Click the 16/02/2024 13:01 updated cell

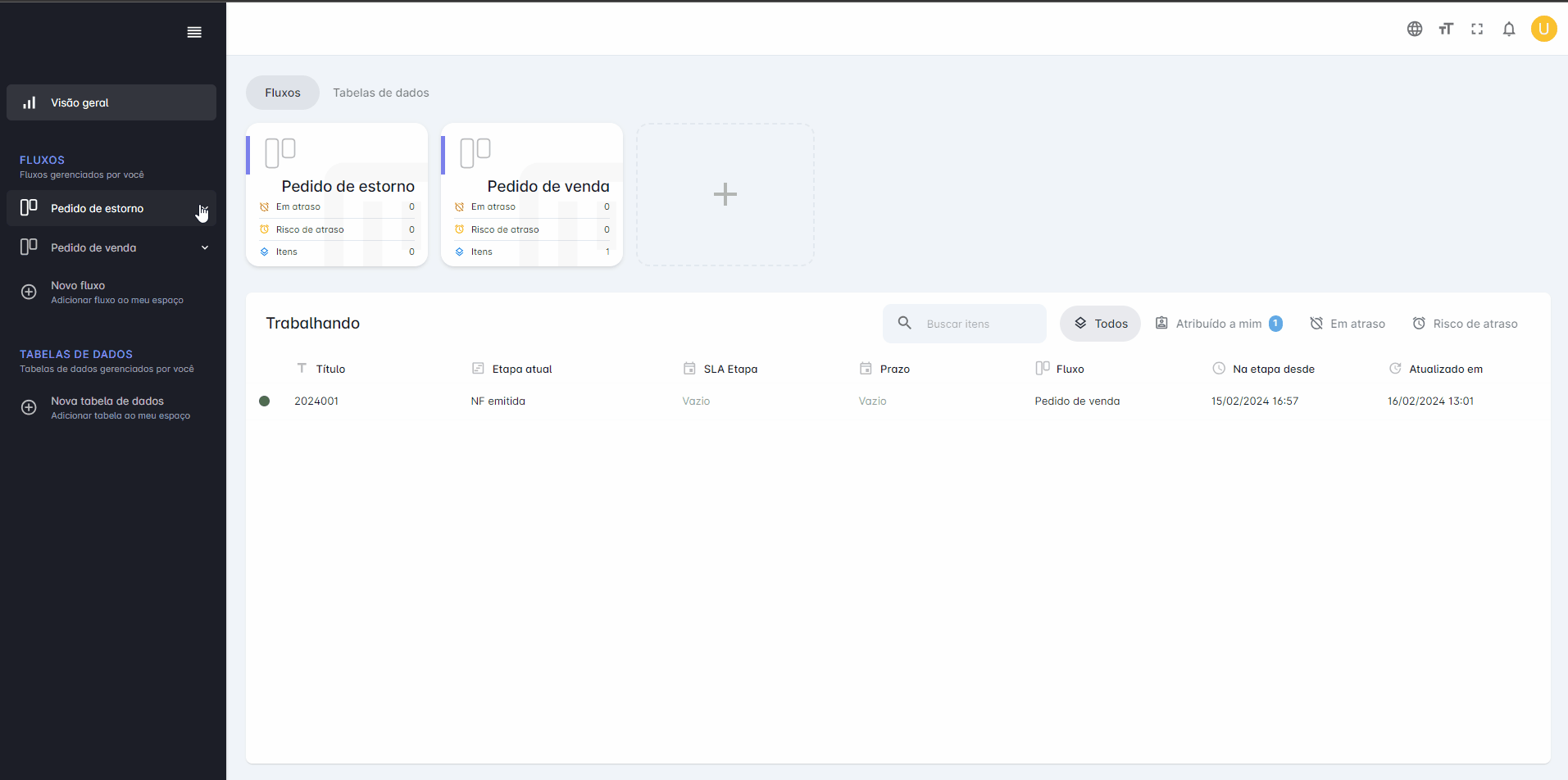tap(1431, 401)
